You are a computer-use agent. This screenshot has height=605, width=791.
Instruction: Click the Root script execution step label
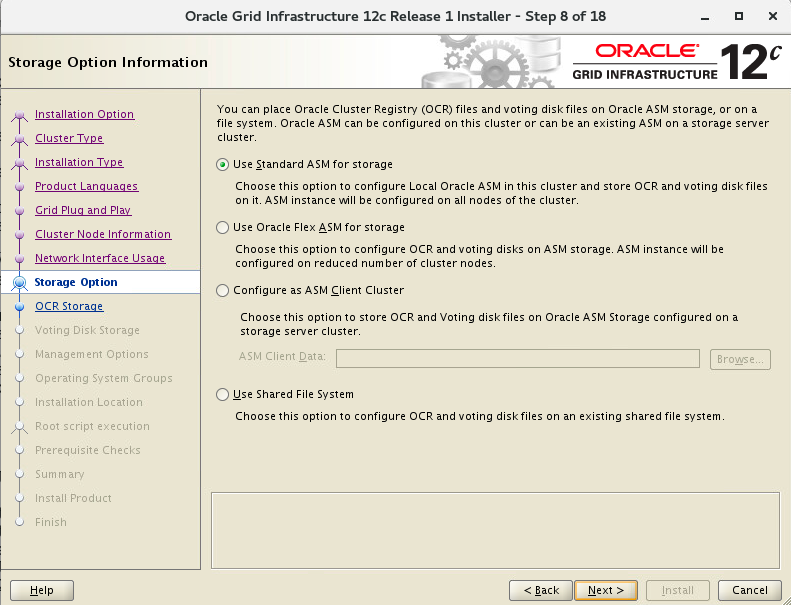pyautogui.click(x=92, y=426)
